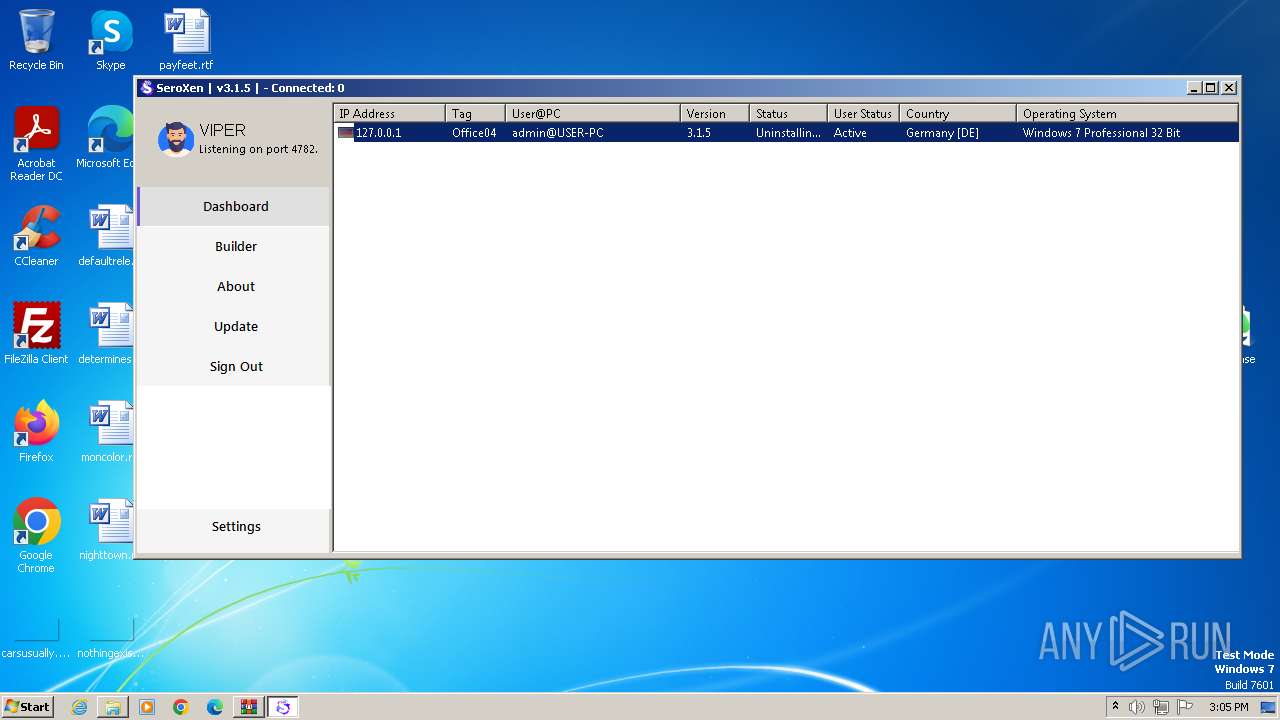
Task: Open the Firefox desktop shortcut
Action: (x=36, y=431)
